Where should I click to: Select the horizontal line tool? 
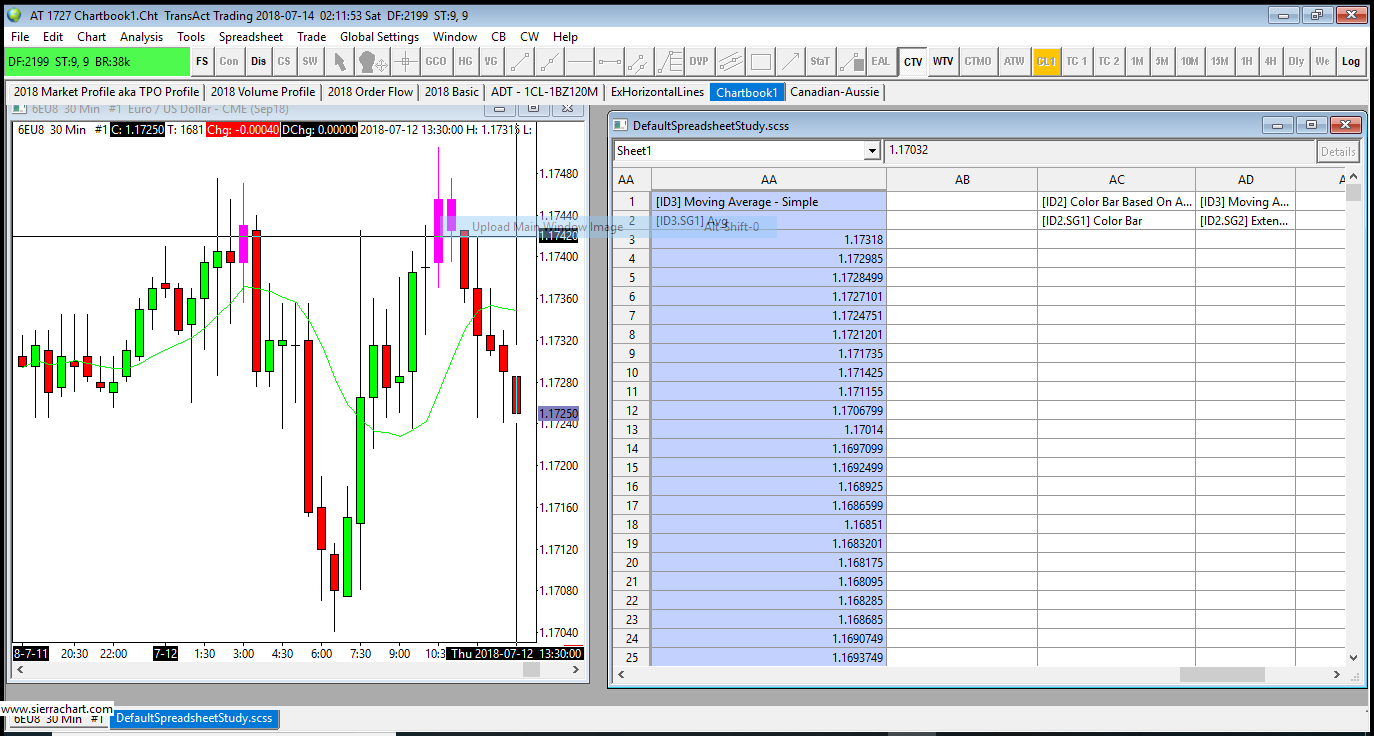point(579,61)
